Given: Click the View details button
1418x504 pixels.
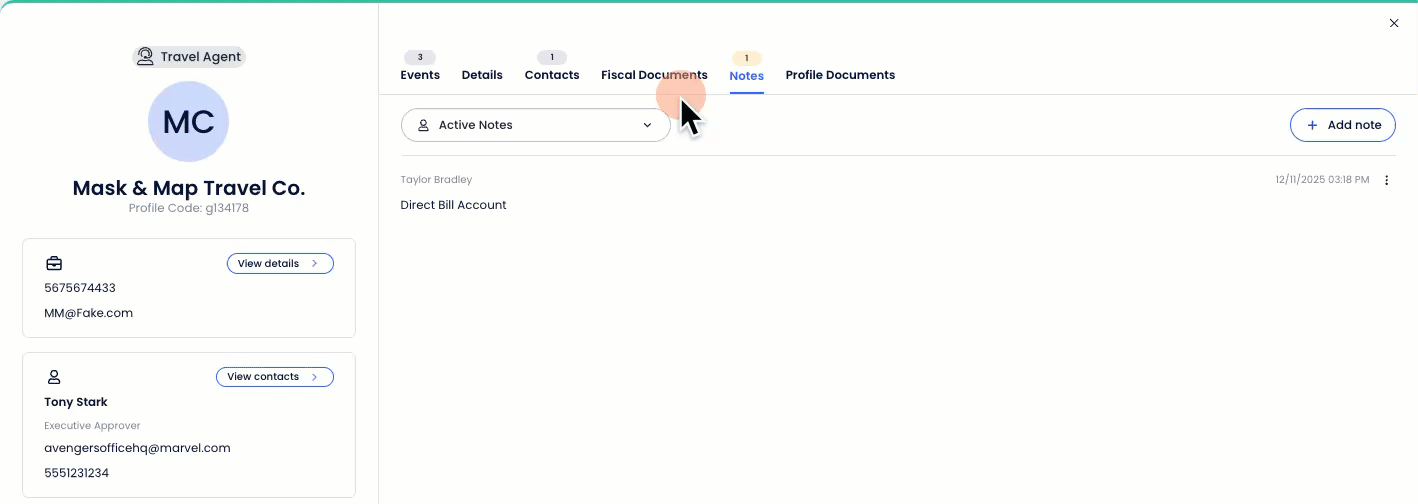Looking at the screenshot, I should click(x=279, y=264).
